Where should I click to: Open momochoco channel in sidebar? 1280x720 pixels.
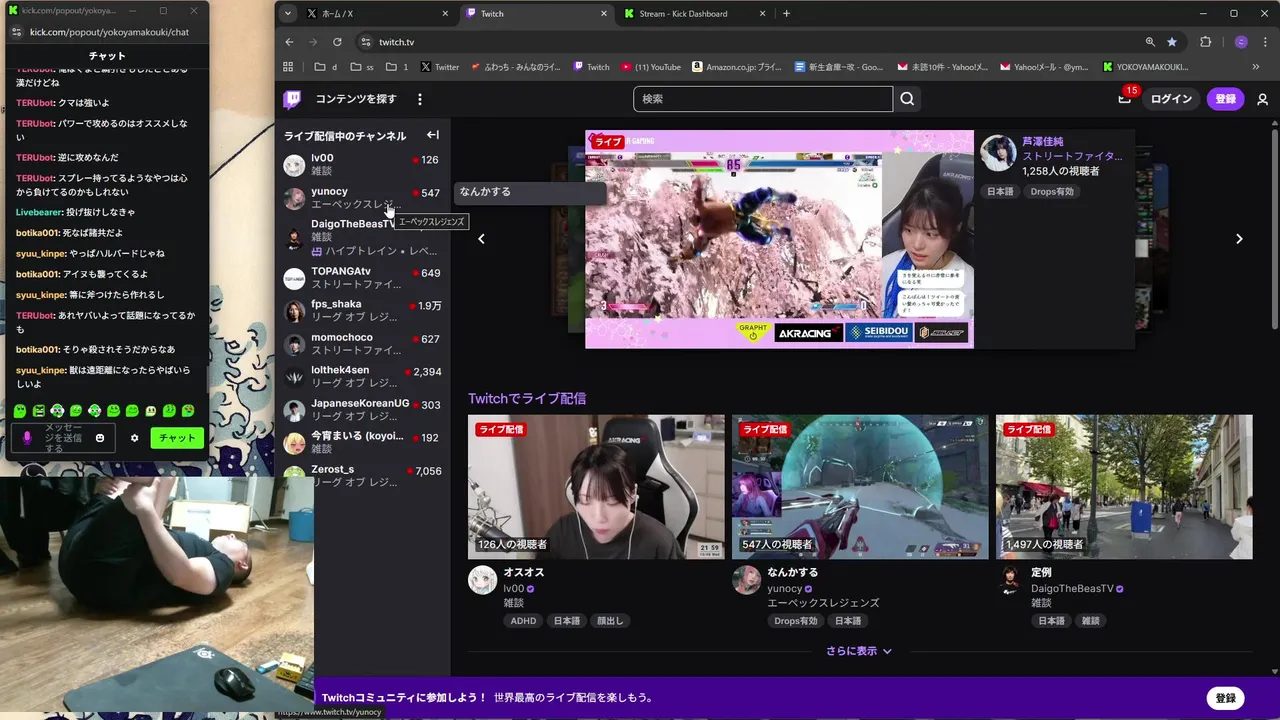click(363, 344)
